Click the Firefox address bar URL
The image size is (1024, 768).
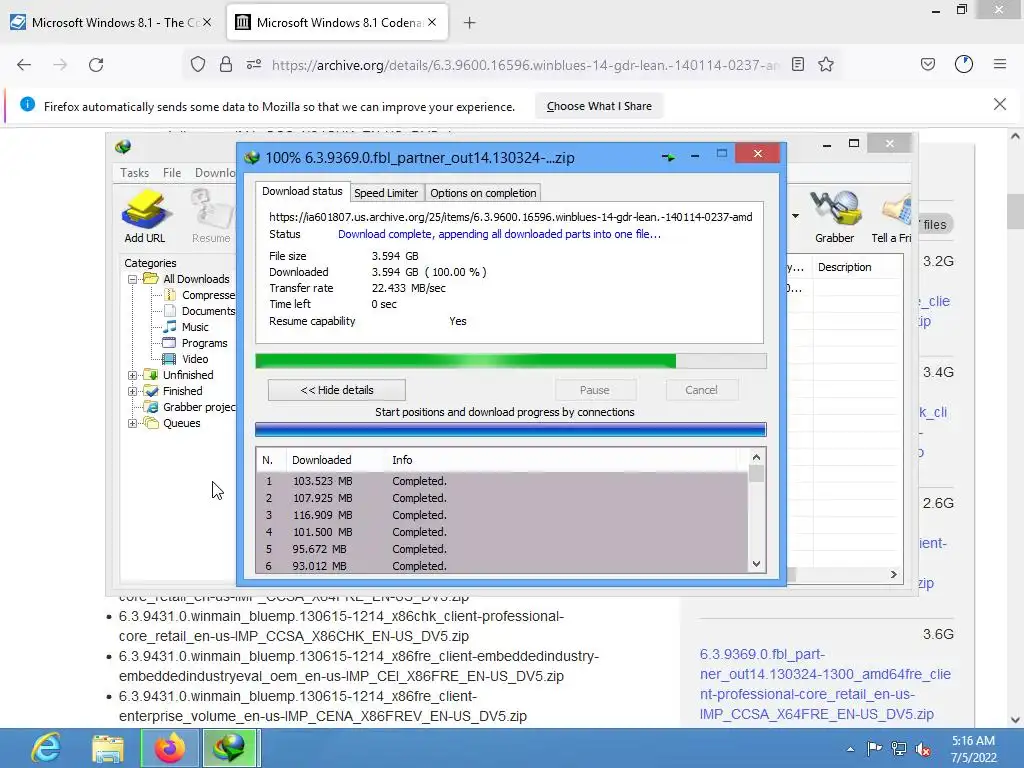526,65
